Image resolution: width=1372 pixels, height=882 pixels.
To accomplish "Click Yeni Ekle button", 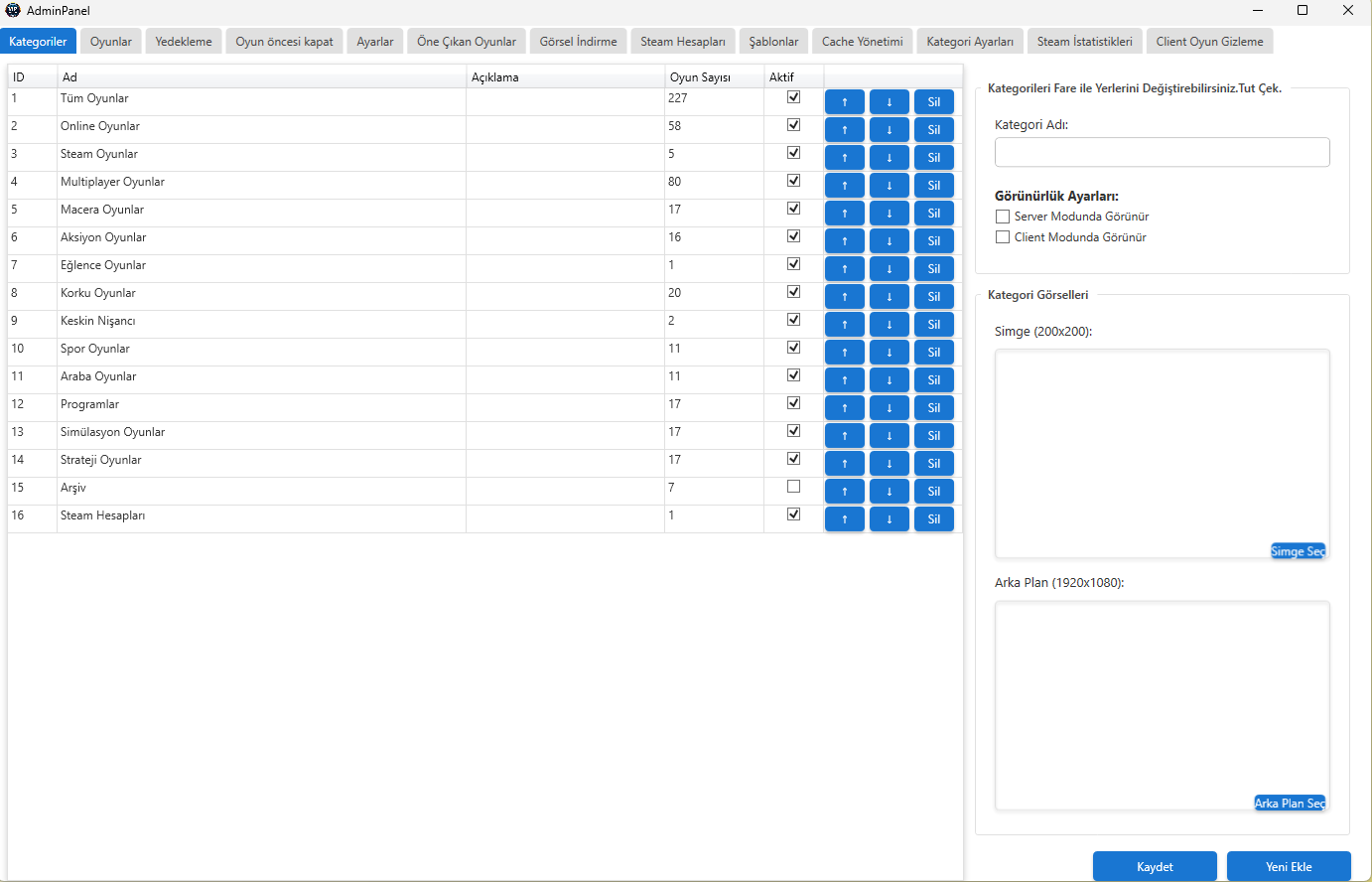I will [x=1289, y=866].
